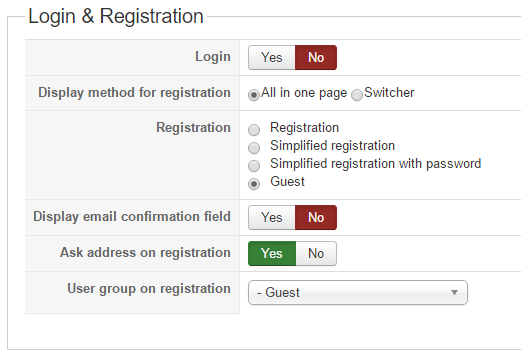Pick Simplified registration with password option
Image resolution: width=521 pixels, height=362 pixels.
(254, 166)
